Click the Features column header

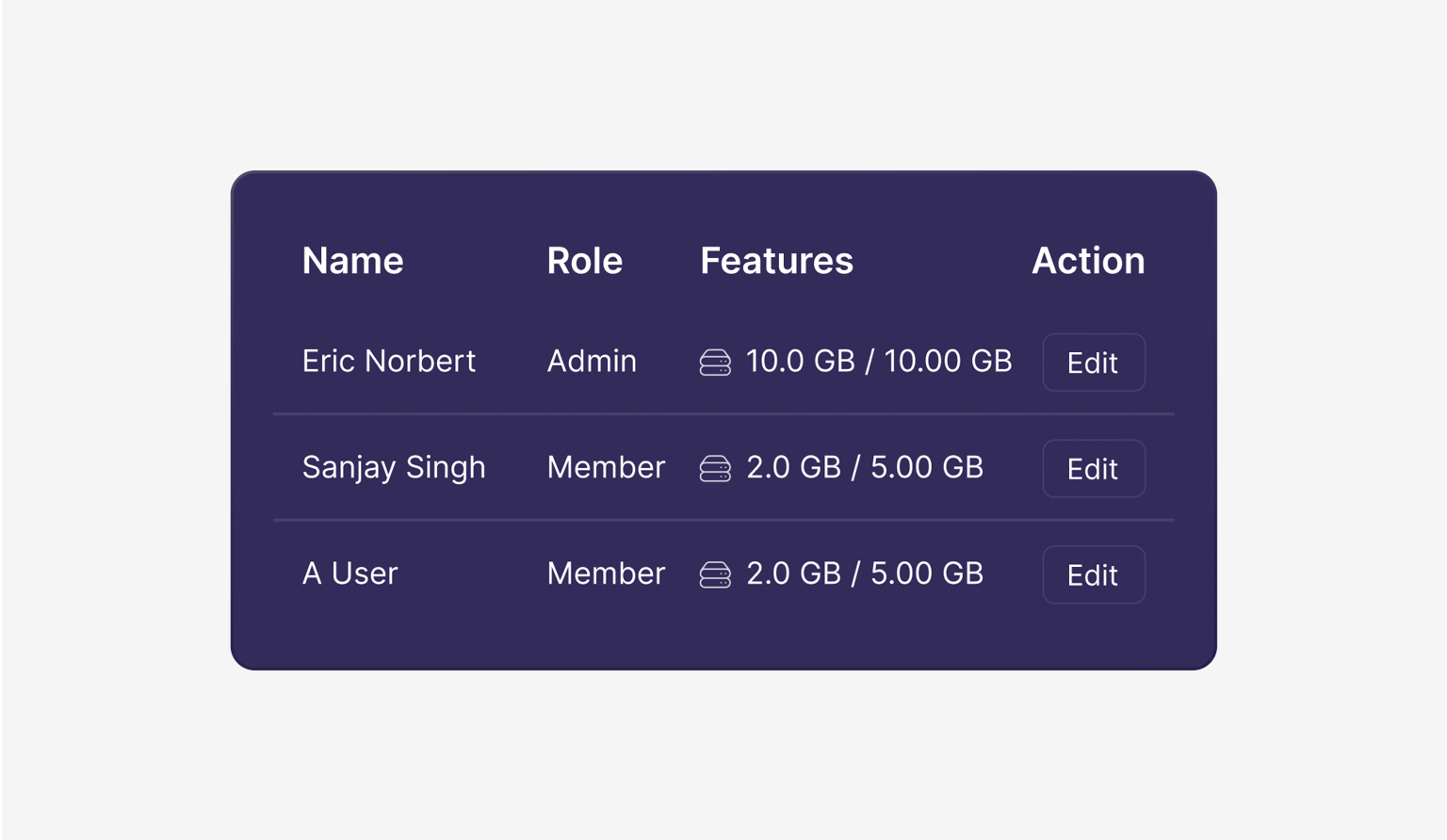point(776,261)
